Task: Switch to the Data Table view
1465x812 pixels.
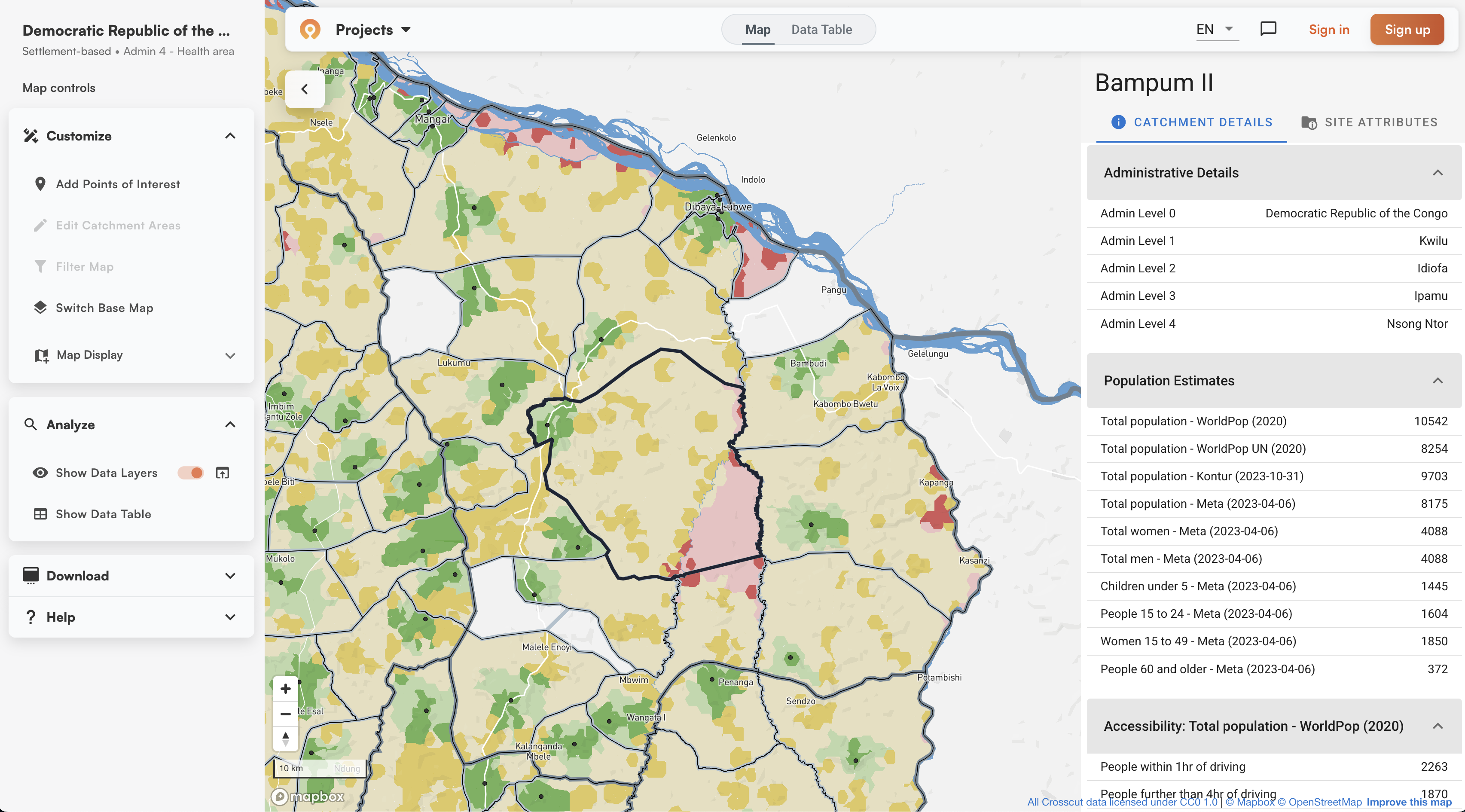Action: (x=822, y=29)
